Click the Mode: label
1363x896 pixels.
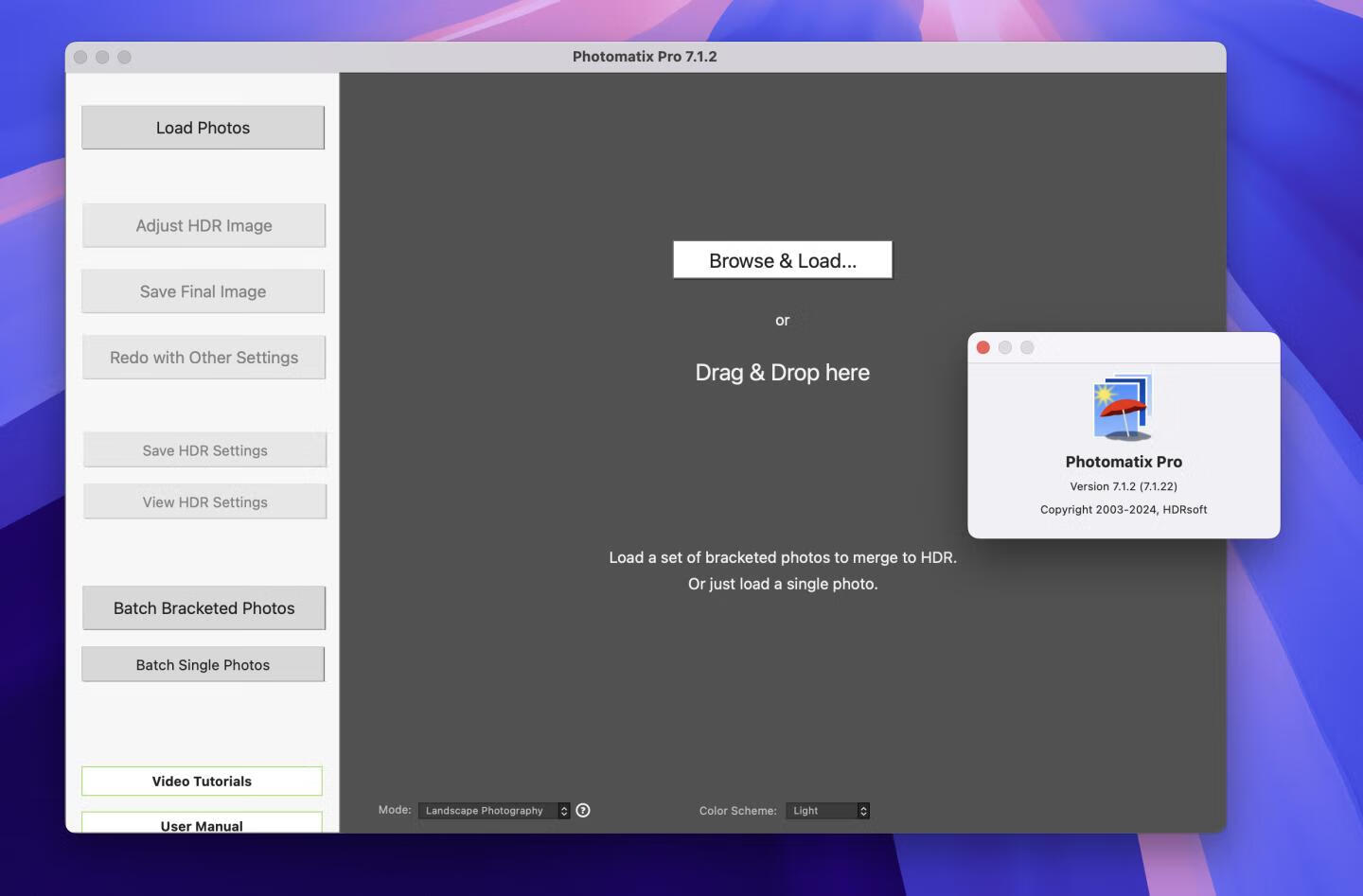pos(395,810)
